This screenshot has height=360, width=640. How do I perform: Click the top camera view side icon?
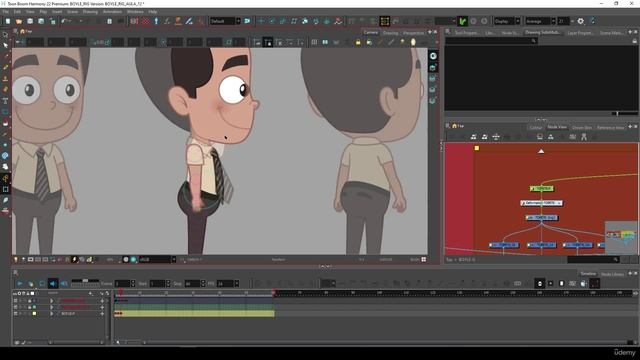point(433,56)
